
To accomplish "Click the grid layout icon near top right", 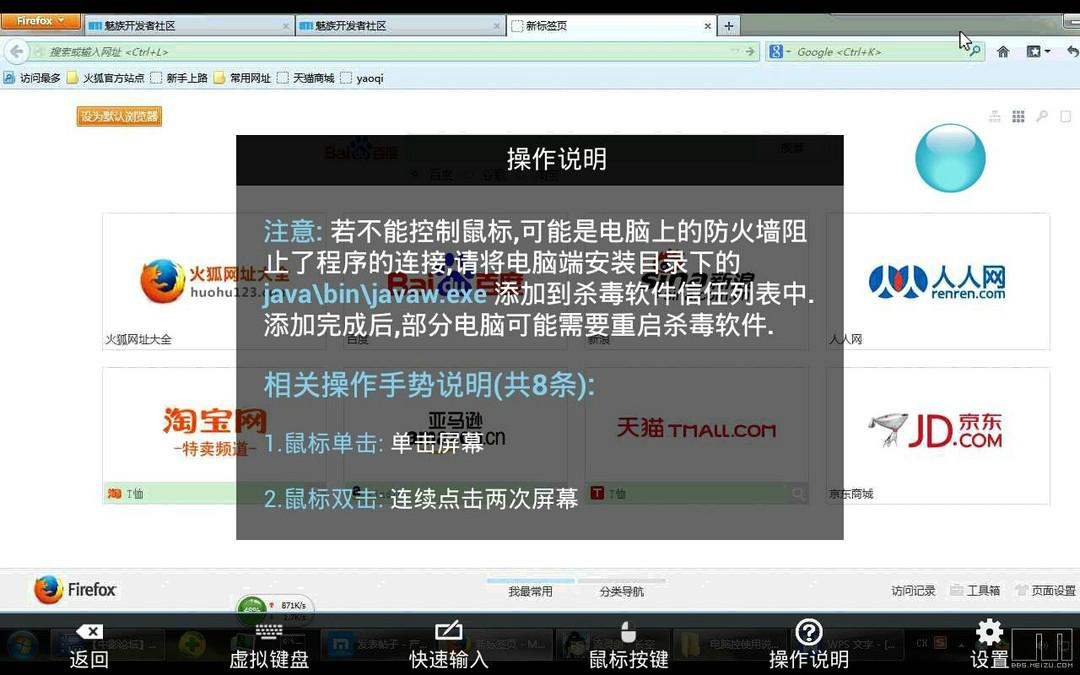I will tap(1018, 116).
